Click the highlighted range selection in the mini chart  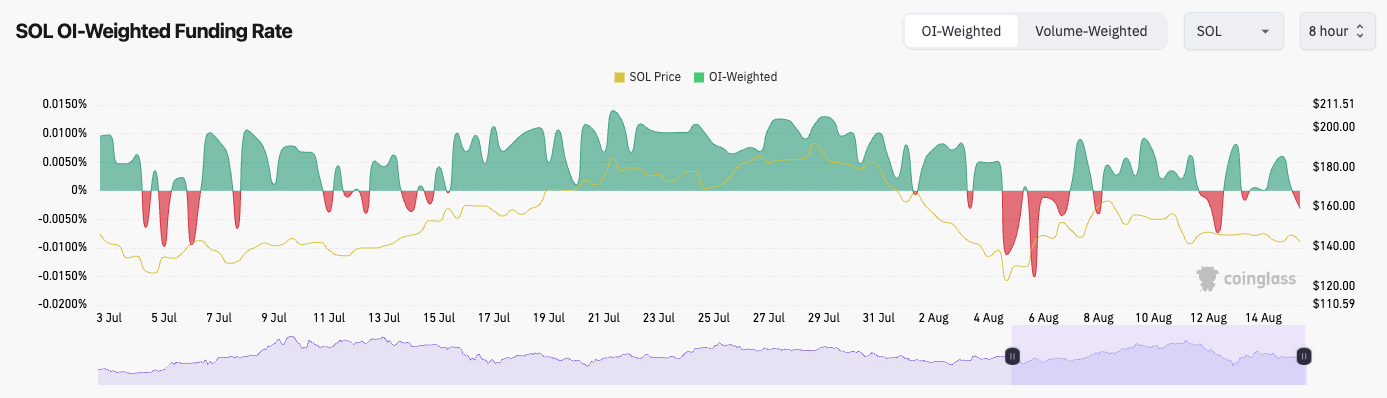click(1158, 355)
